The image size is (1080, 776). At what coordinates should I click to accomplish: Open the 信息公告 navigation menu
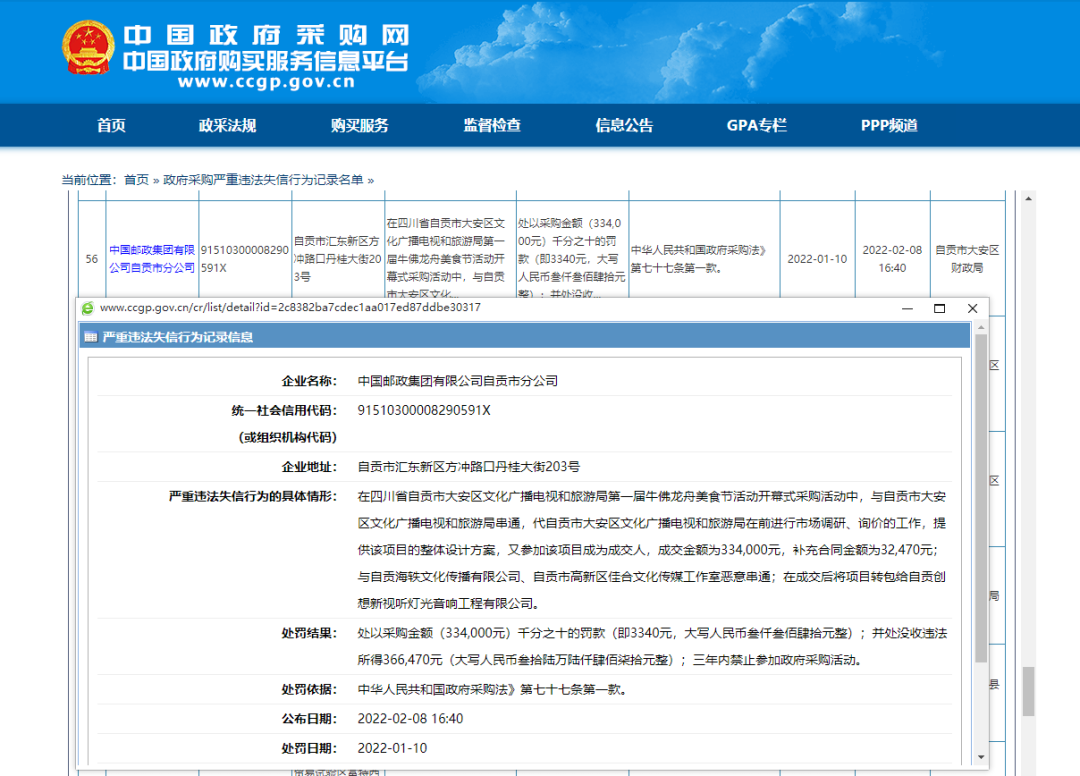pyautogui.click(x=624, y=125)
